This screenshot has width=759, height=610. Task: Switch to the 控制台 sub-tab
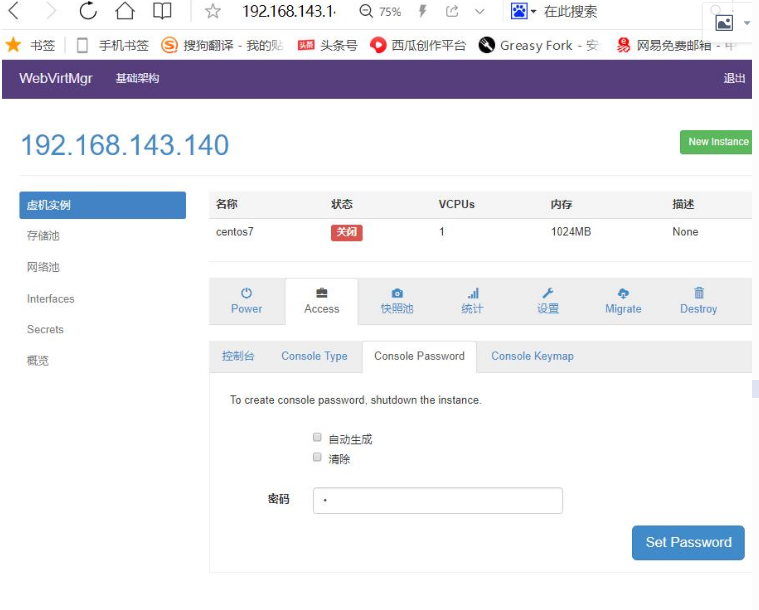coord(238,356)
